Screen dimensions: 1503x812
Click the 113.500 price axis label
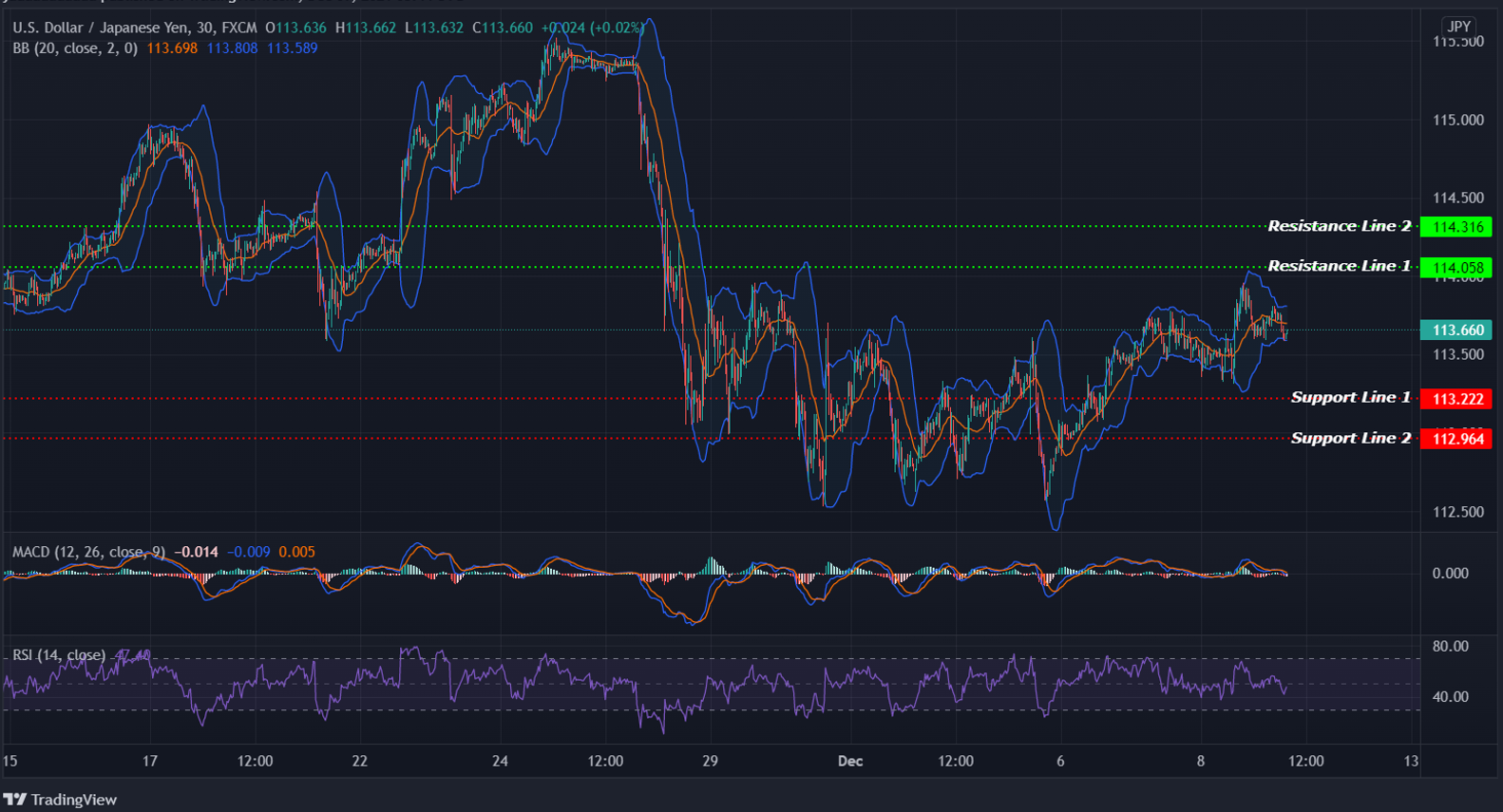click(1458, 354)
